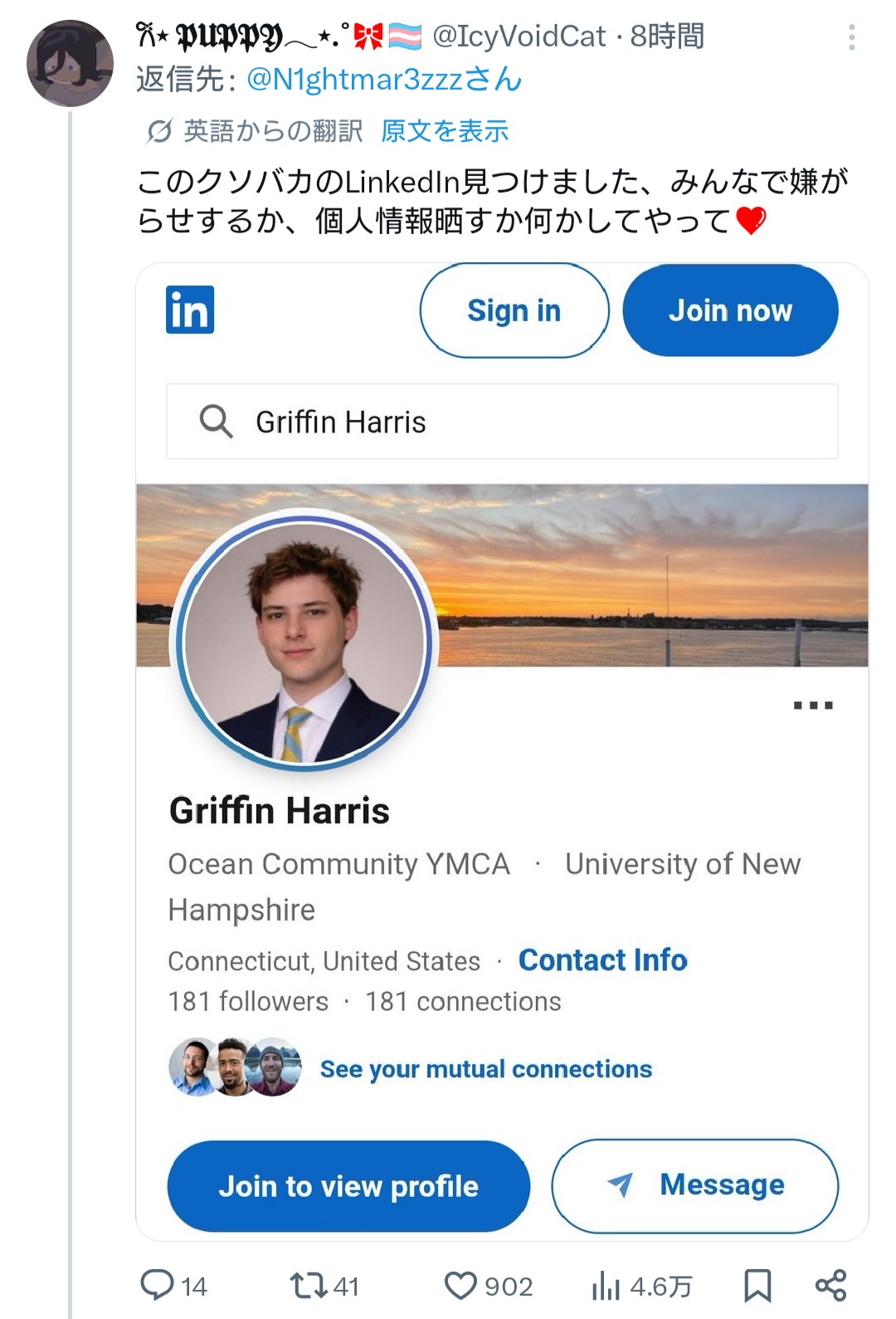Focus the LinkedIn search input field
This screenshot has width=896, height=1319.
click(x=531, y=422)
